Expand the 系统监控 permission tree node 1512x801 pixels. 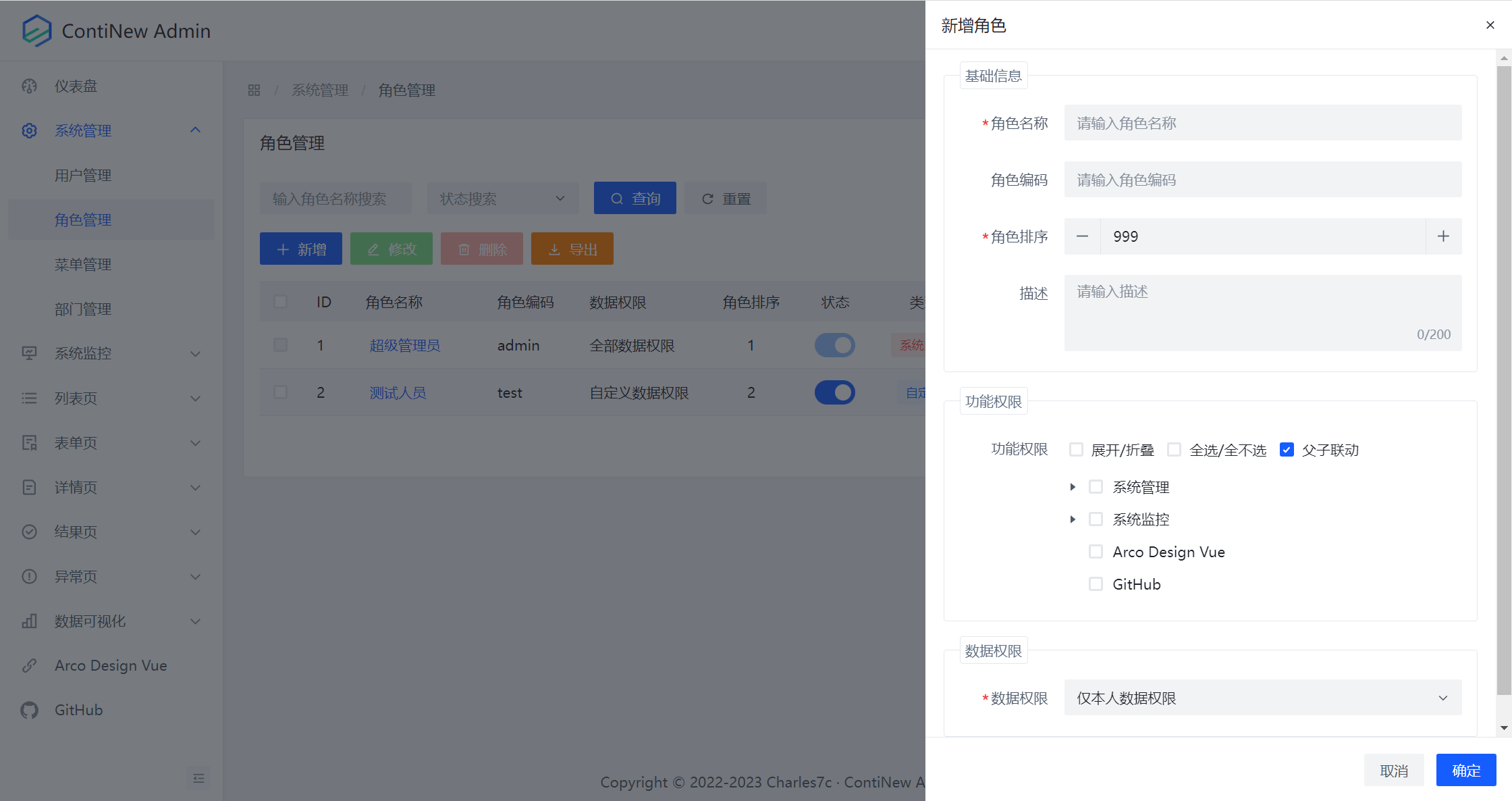click(x=1073, y=519)
